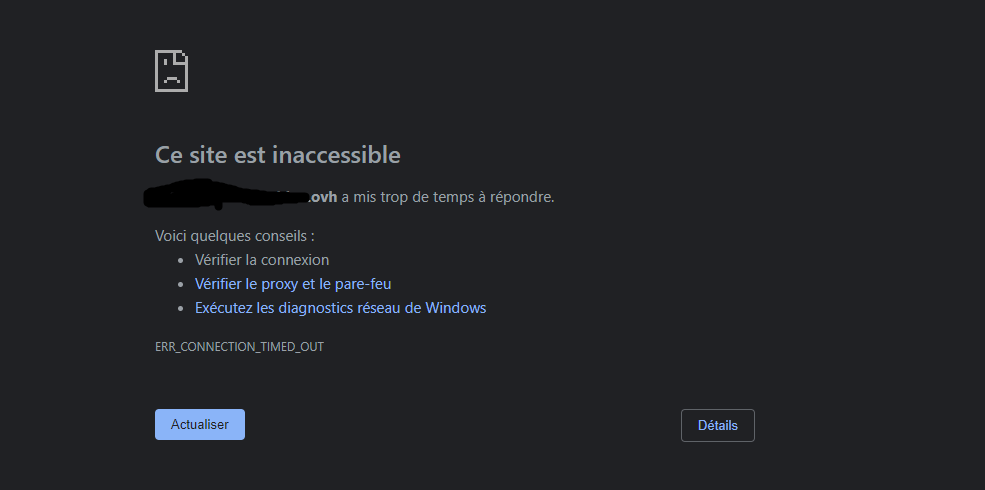Click the Actualiser reload button
The height and width of the screenshot is (490, 985).
200,425
